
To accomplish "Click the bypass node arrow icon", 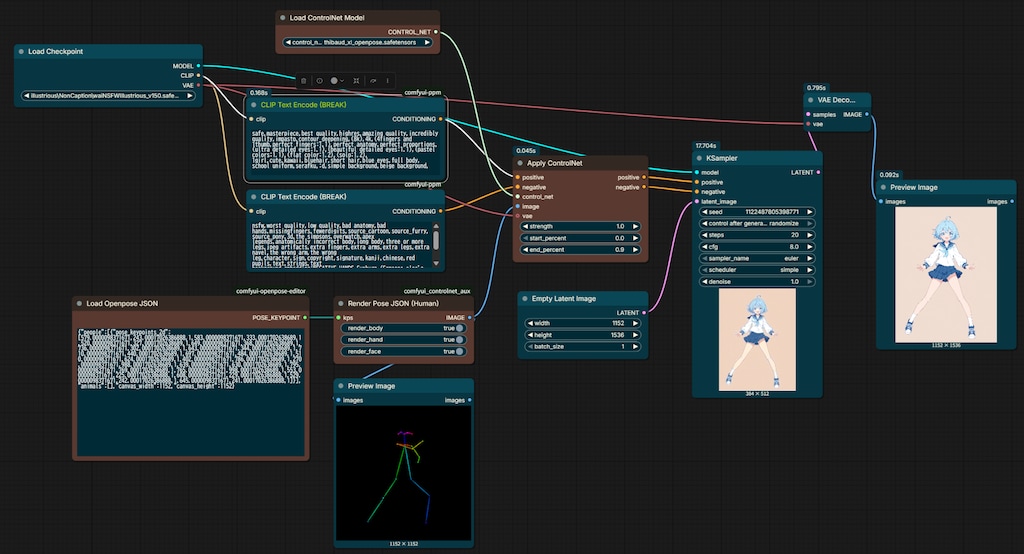I will [373, 81].
